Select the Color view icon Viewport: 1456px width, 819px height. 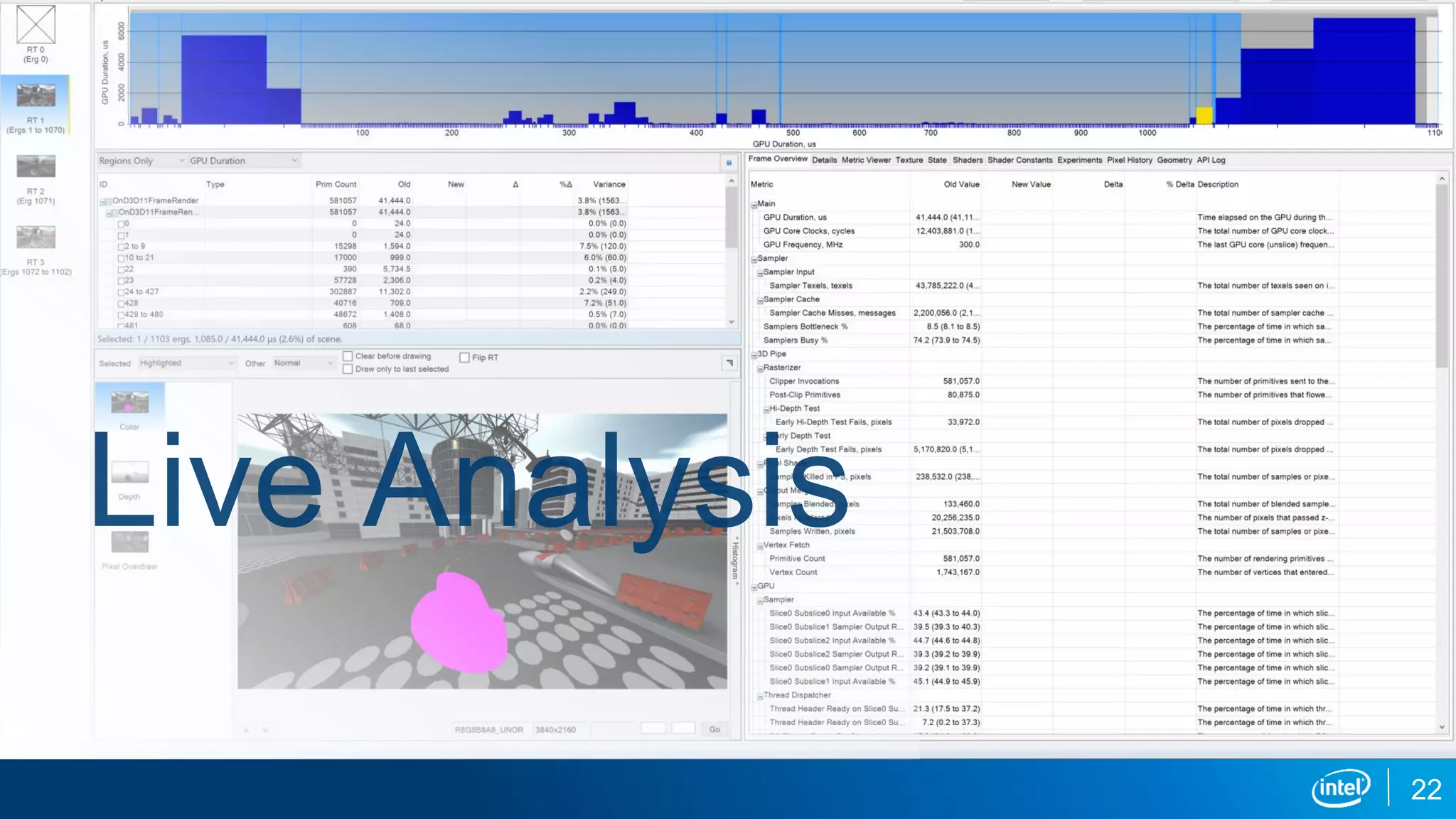(x=129, y=402)
